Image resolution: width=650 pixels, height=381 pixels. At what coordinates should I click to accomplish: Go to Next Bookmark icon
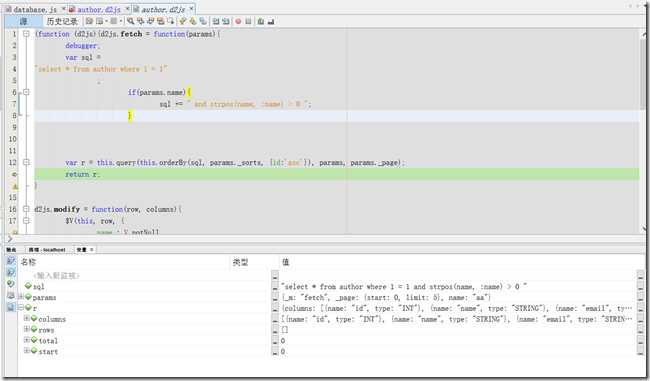tap(193, 21)
